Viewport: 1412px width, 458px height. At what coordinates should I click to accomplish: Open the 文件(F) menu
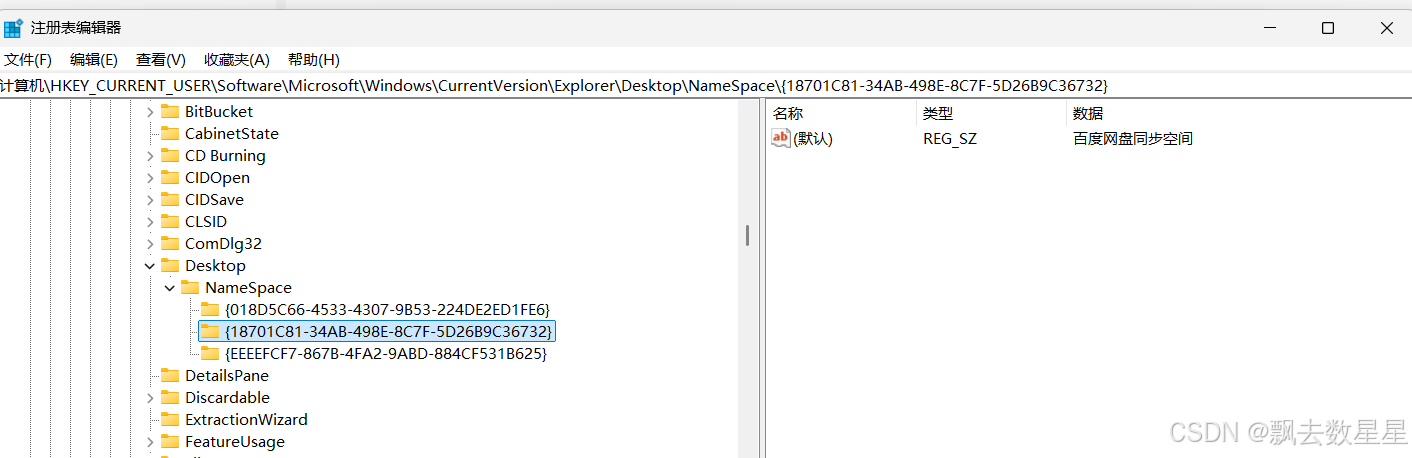[x=28, y=60]
